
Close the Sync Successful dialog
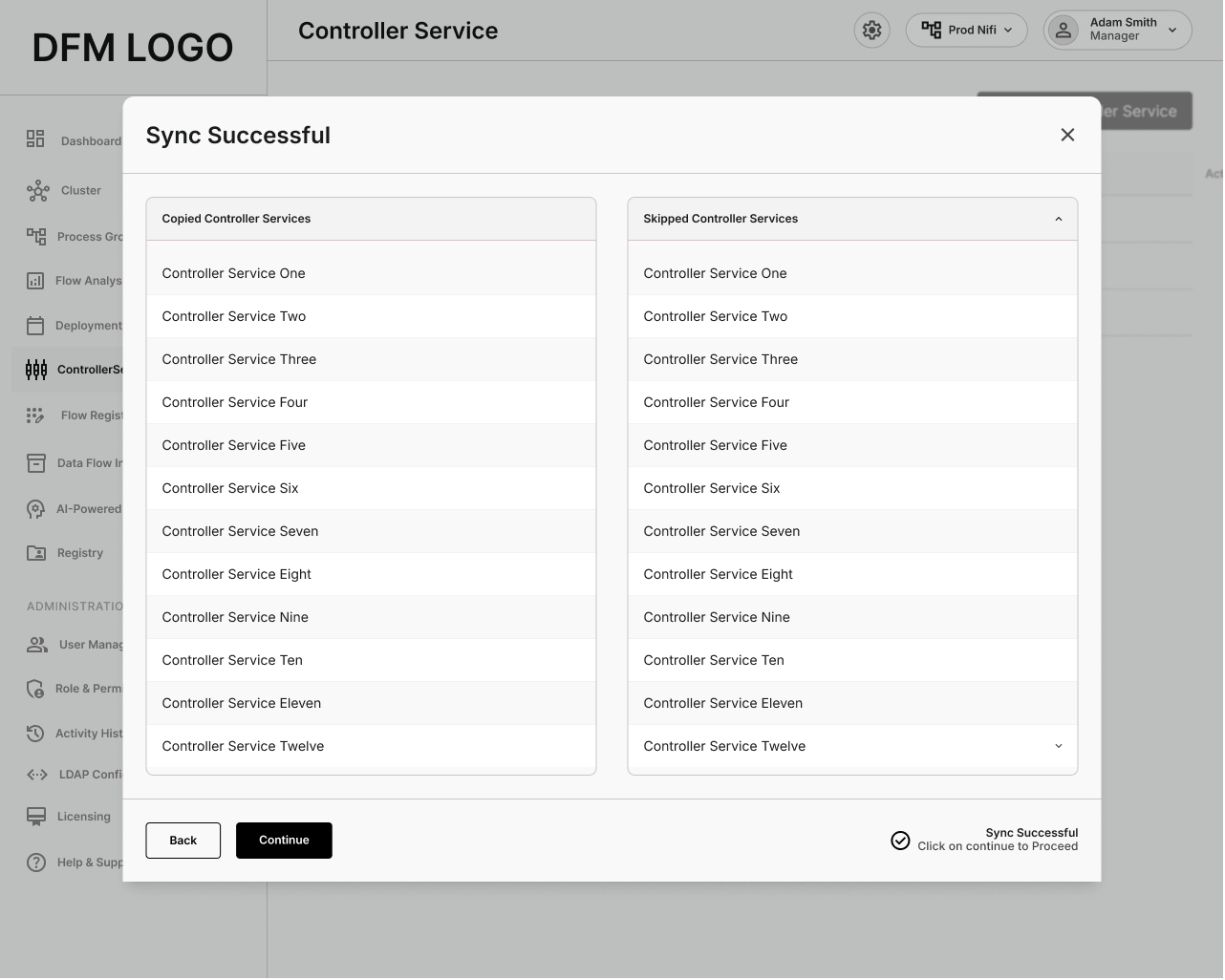coord(1067,136)
